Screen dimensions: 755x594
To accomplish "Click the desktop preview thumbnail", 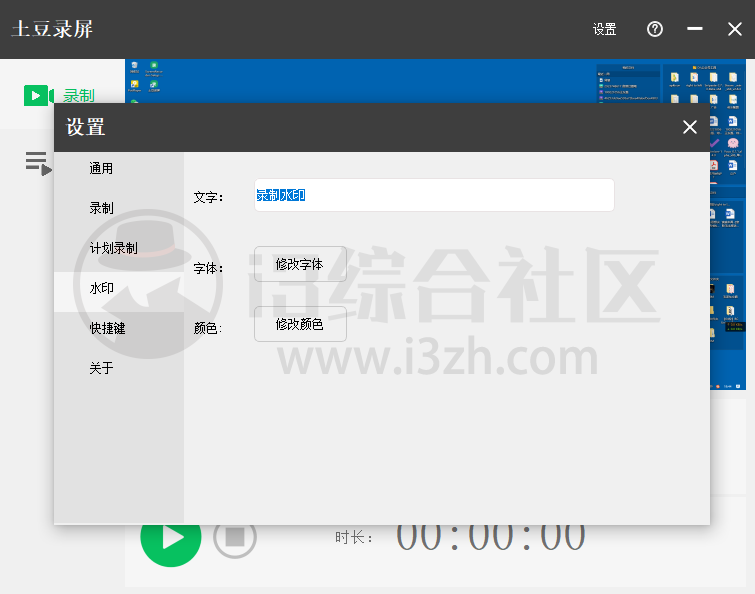I will click(435, 81).
